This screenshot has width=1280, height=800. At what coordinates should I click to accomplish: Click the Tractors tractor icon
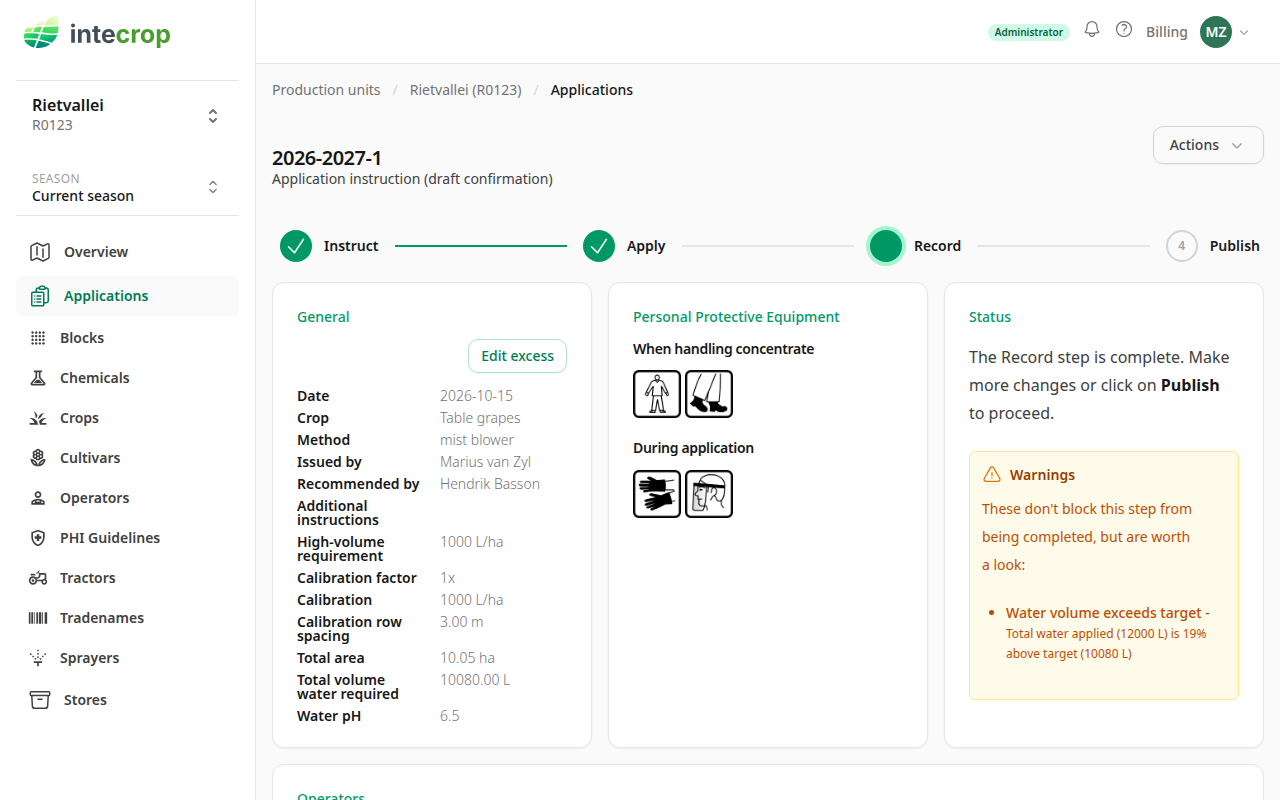tap(38, 578)
